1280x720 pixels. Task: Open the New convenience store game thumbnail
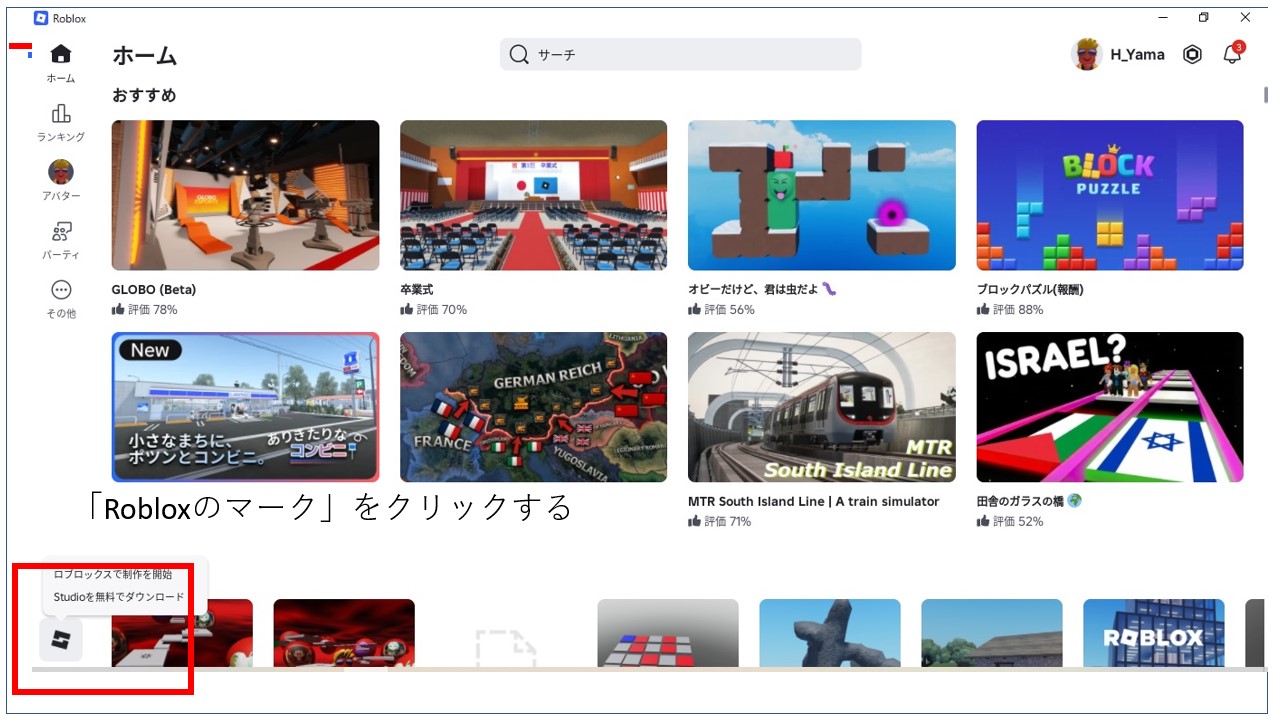246,407
